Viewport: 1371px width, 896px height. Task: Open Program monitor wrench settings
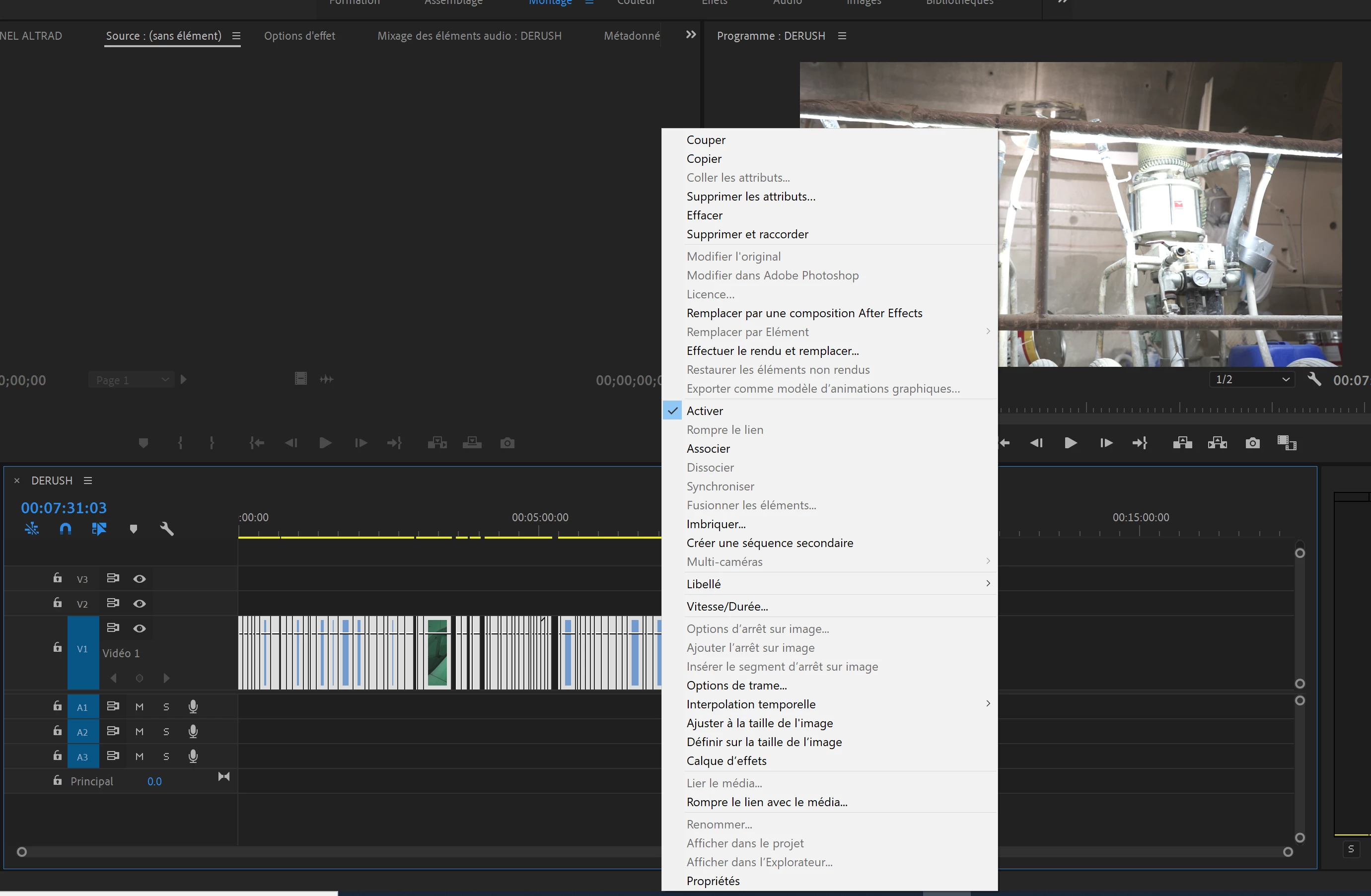pos(1314,379)
